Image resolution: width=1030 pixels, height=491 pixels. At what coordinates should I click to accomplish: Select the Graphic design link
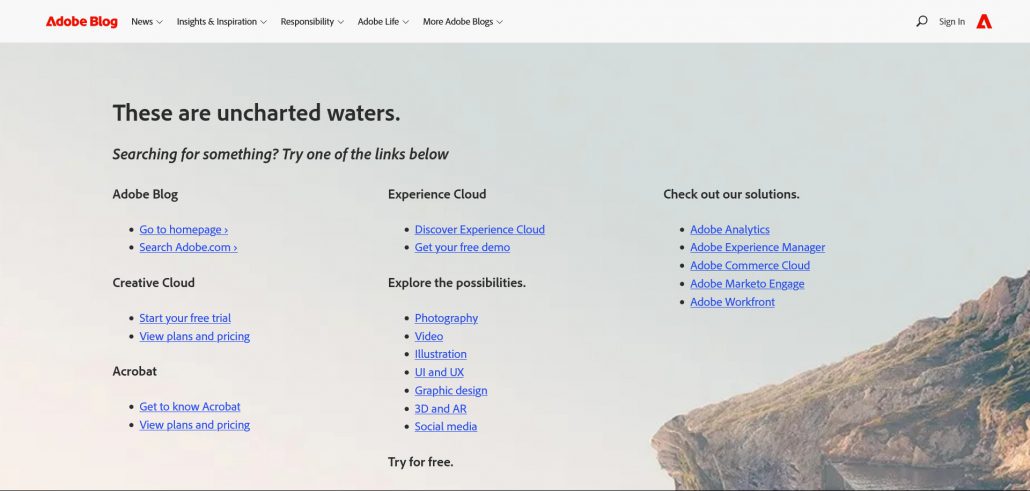point(451,391)
